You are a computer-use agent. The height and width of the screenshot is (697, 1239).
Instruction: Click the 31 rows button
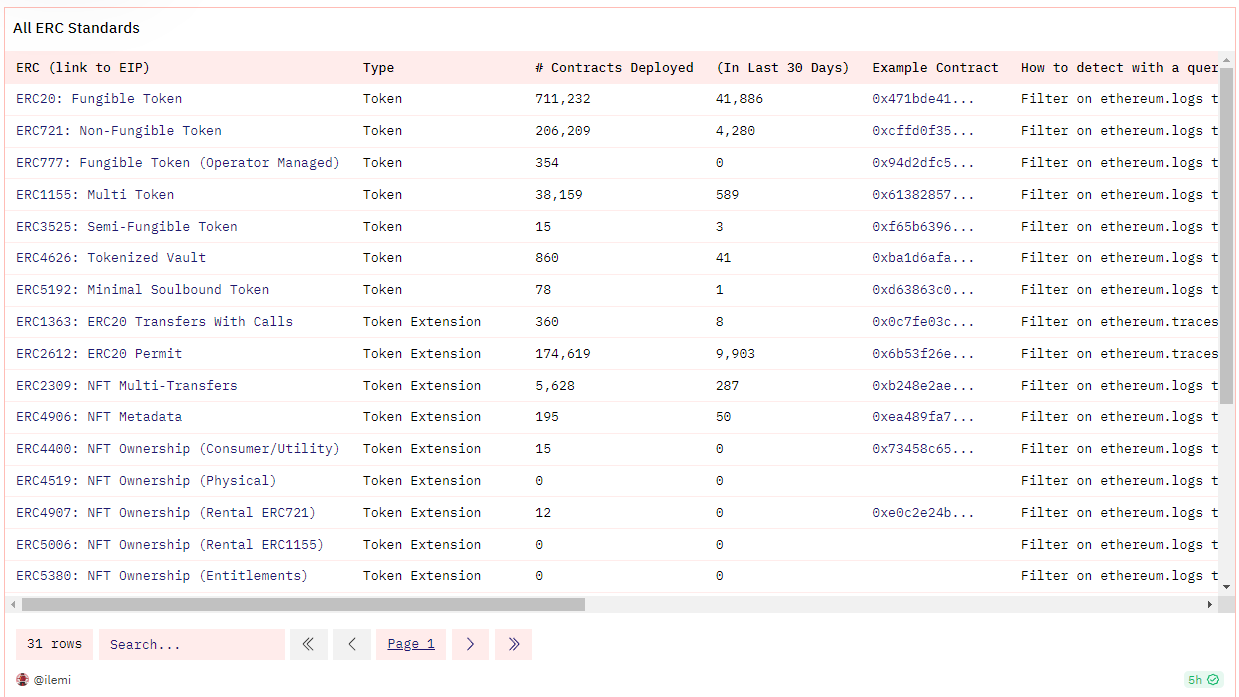click(53, 644)
